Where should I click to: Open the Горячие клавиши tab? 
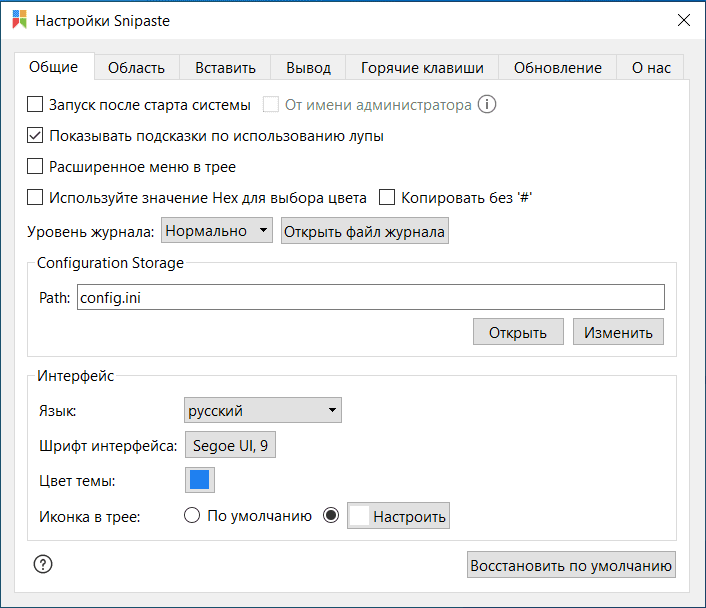(x=422, y=68)
